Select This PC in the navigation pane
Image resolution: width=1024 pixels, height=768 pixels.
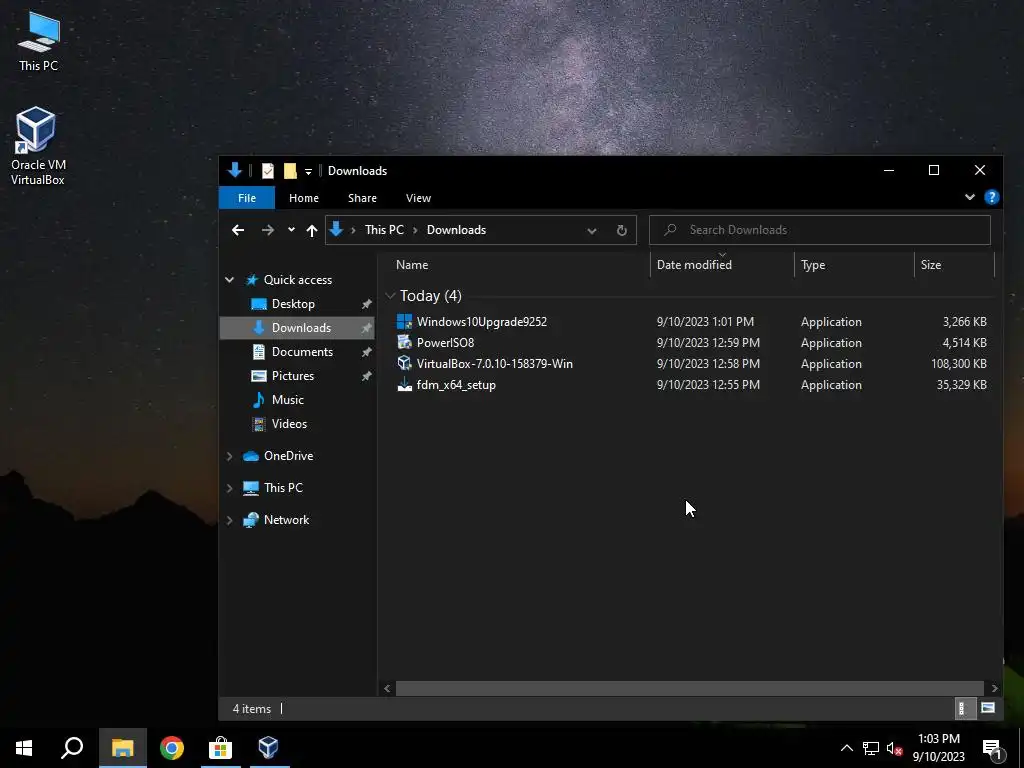tap(283, 488)
